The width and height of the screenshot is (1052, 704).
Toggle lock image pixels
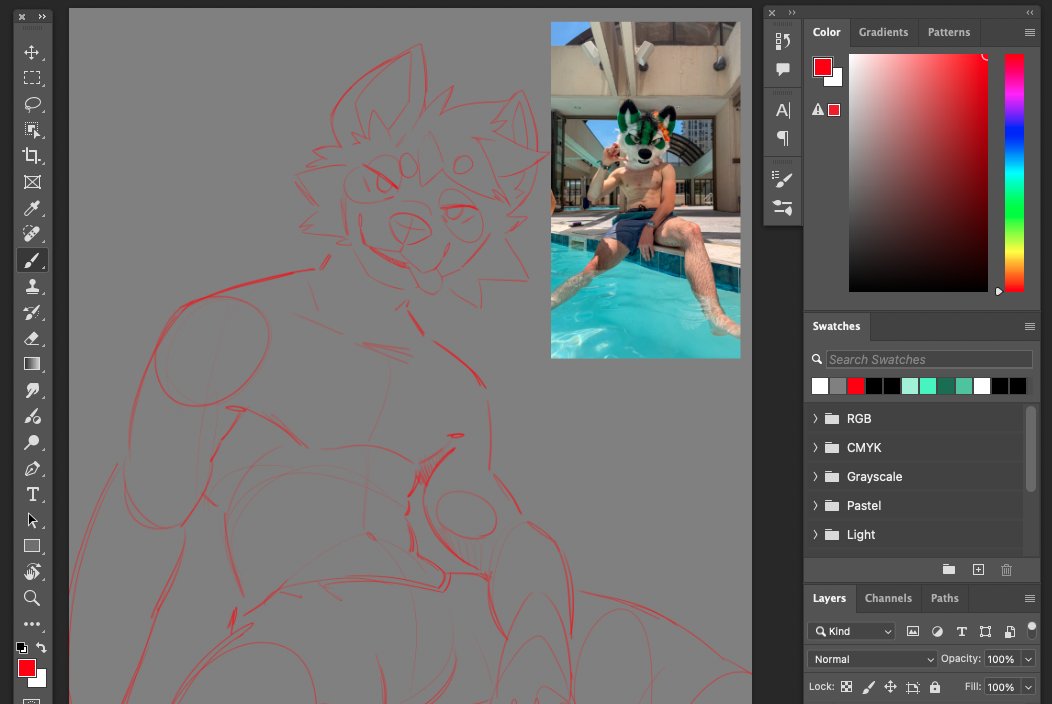[x=868, y=687]
